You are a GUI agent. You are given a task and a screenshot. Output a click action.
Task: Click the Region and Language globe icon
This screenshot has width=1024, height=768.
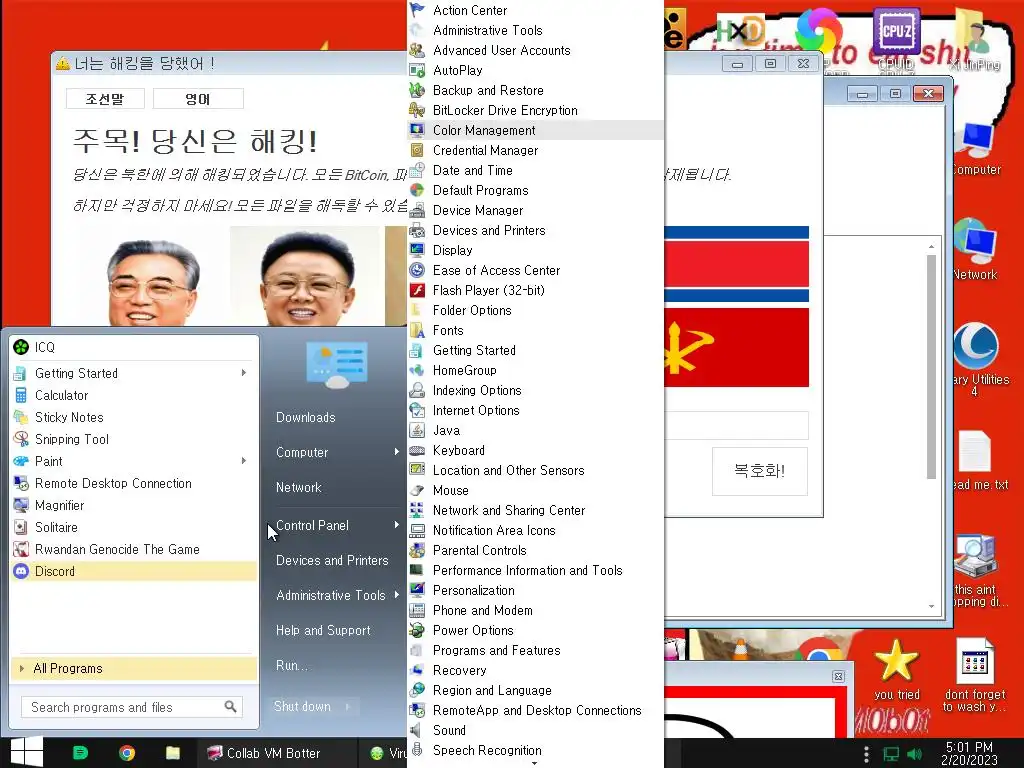click(417, 690)
